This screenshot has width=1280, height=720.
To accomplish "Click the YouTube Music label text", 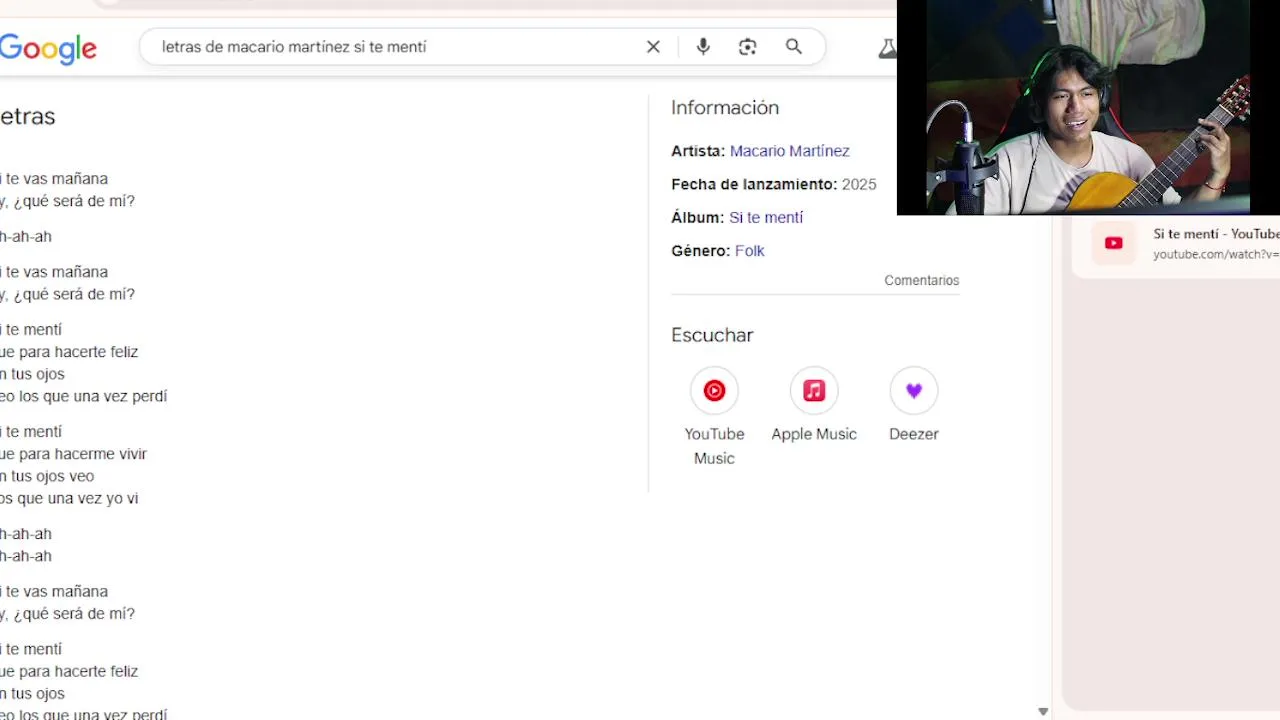I will tap(714, 446).
